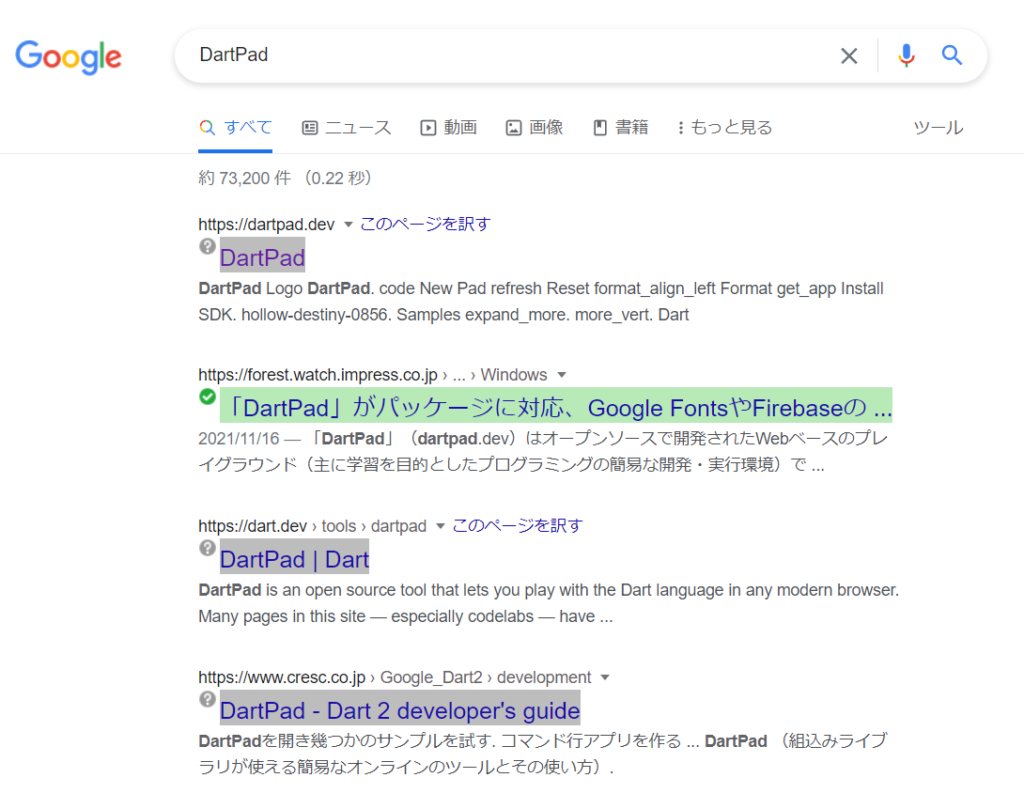This screenshot has height=809, width=1024.
Task: Clear the search box with X icon
Action: (849, 56)
